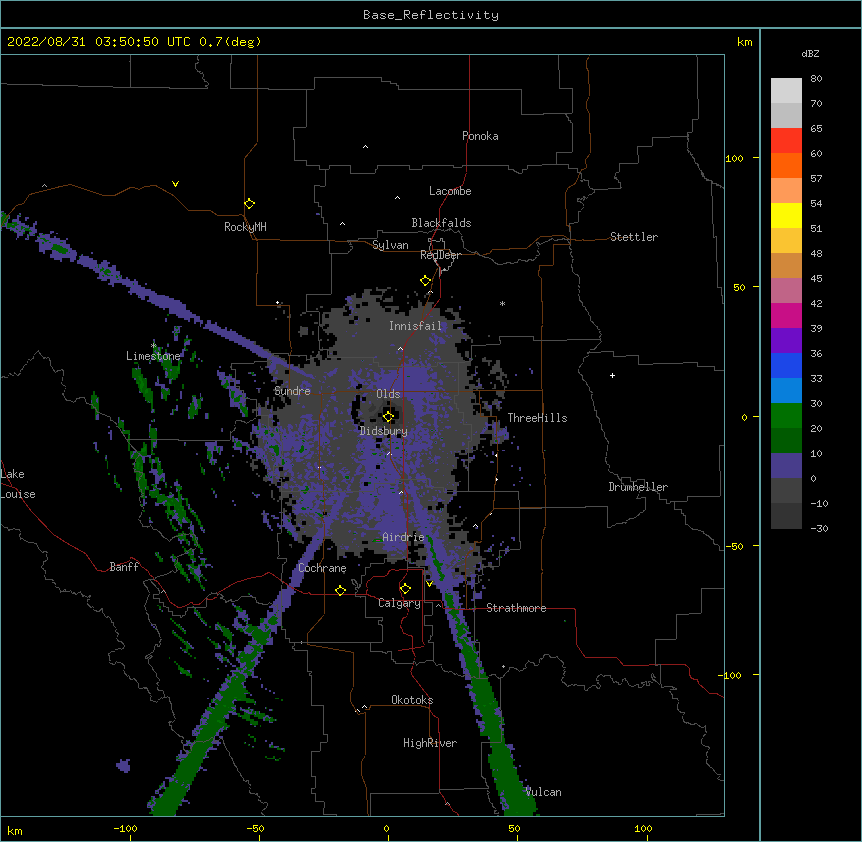
Task: Click the km unit label at top right
Action: pos(744,42)
